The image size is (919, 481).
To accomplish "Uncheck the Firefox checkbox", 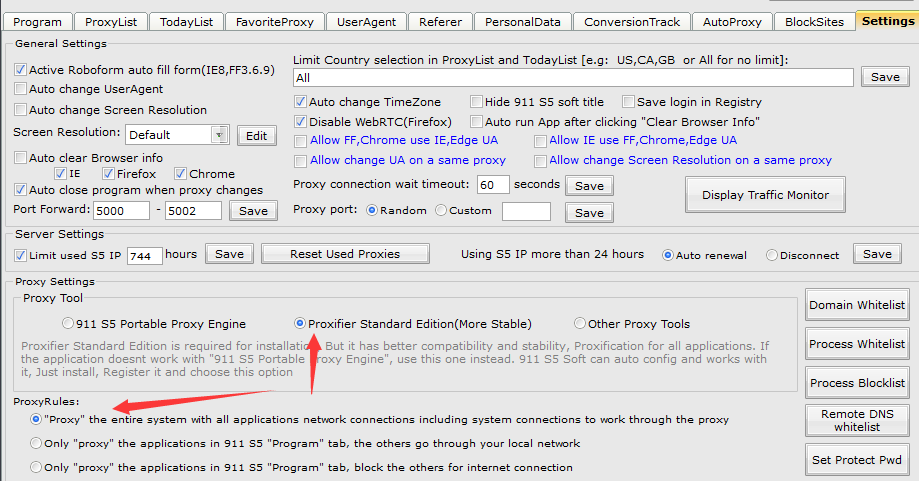I will (x=108, y=173).
